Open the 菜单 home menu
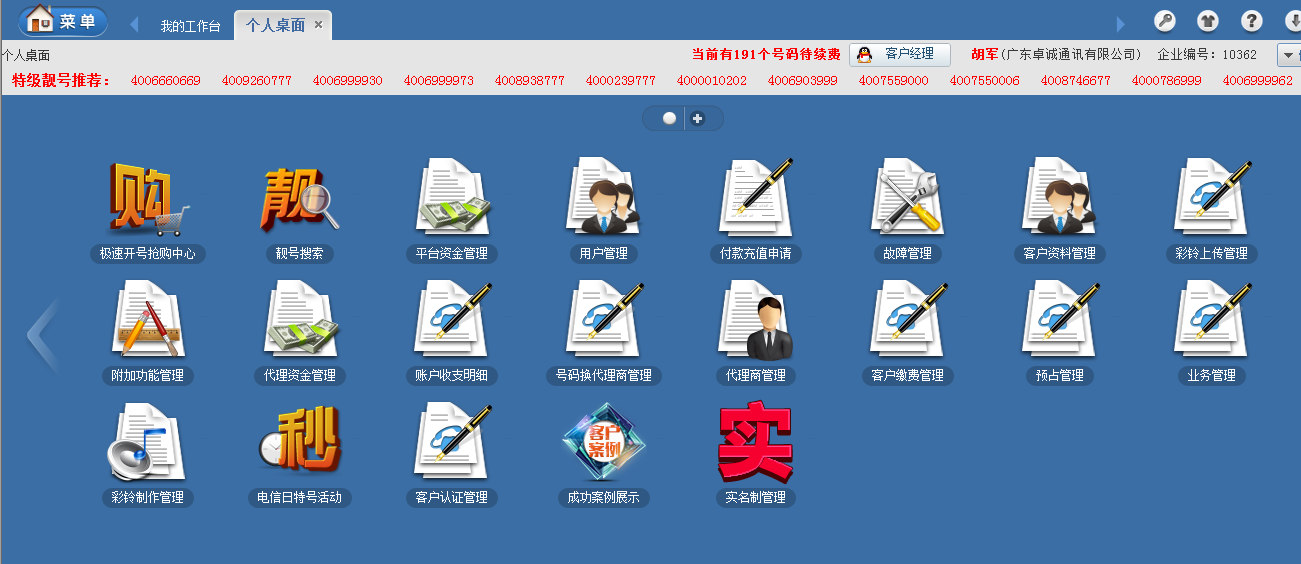Viewport: 1301px width, 564px height. tap(63, 20)
